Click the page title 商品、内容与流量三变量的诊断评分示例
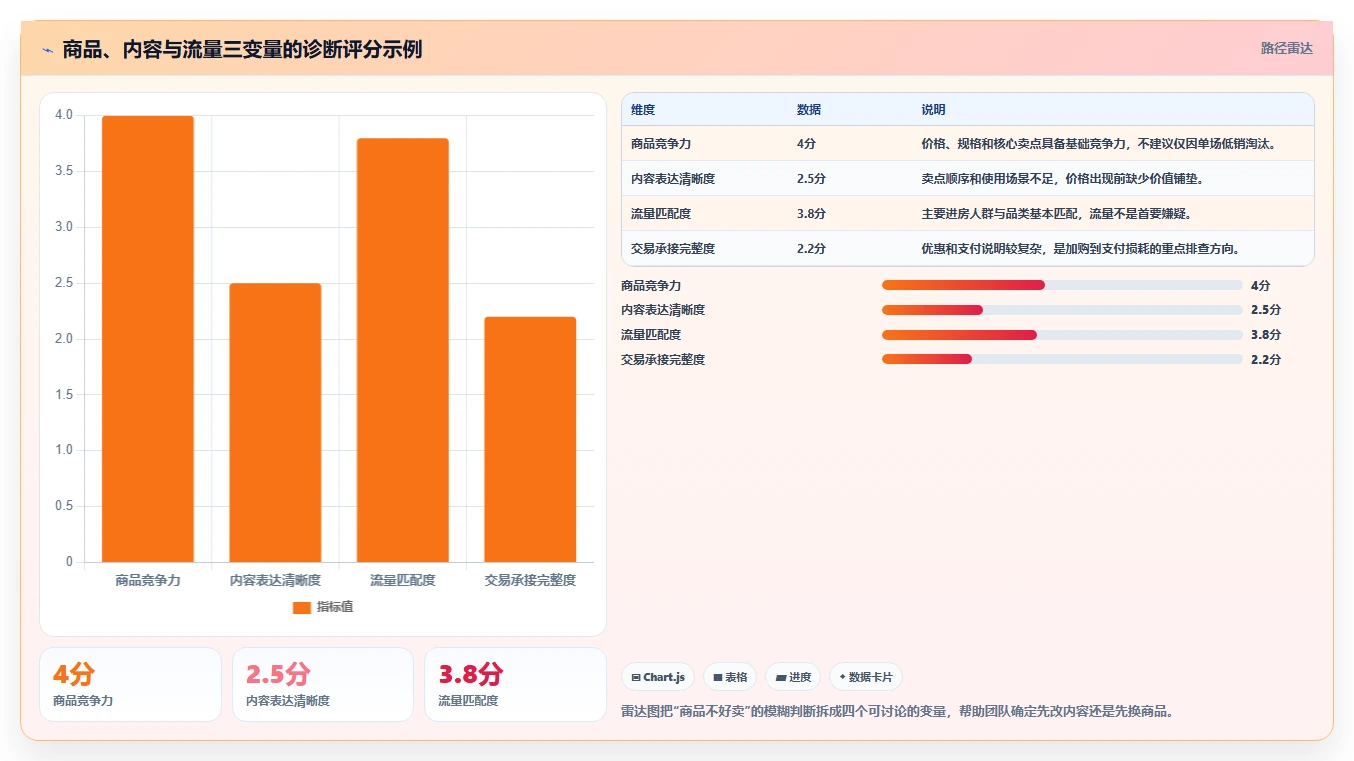The height and width of the screenshot is (761, 1354). click(242, 49)
